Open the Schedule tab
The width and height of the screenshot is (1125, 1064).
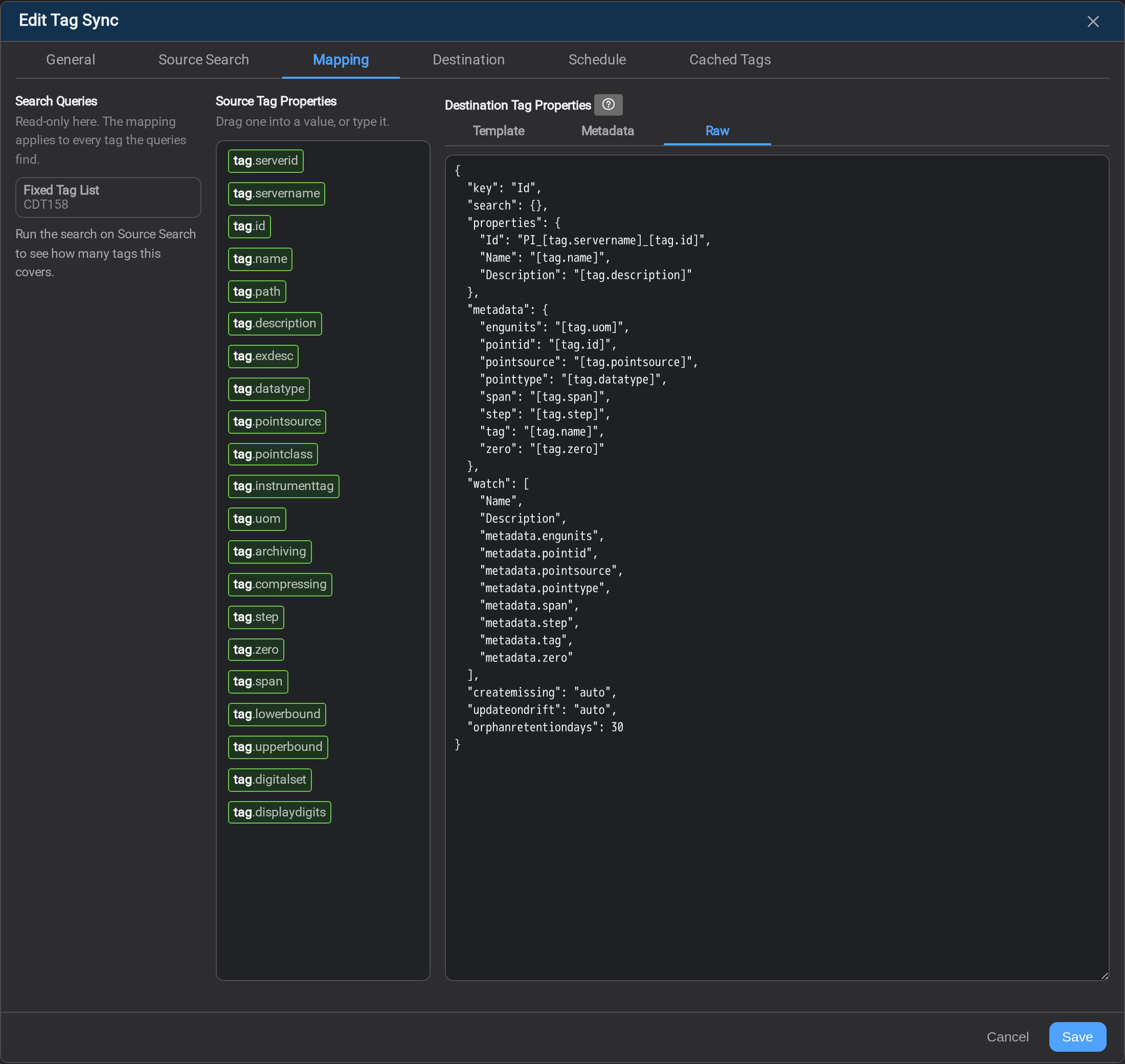tap(597, 59)
